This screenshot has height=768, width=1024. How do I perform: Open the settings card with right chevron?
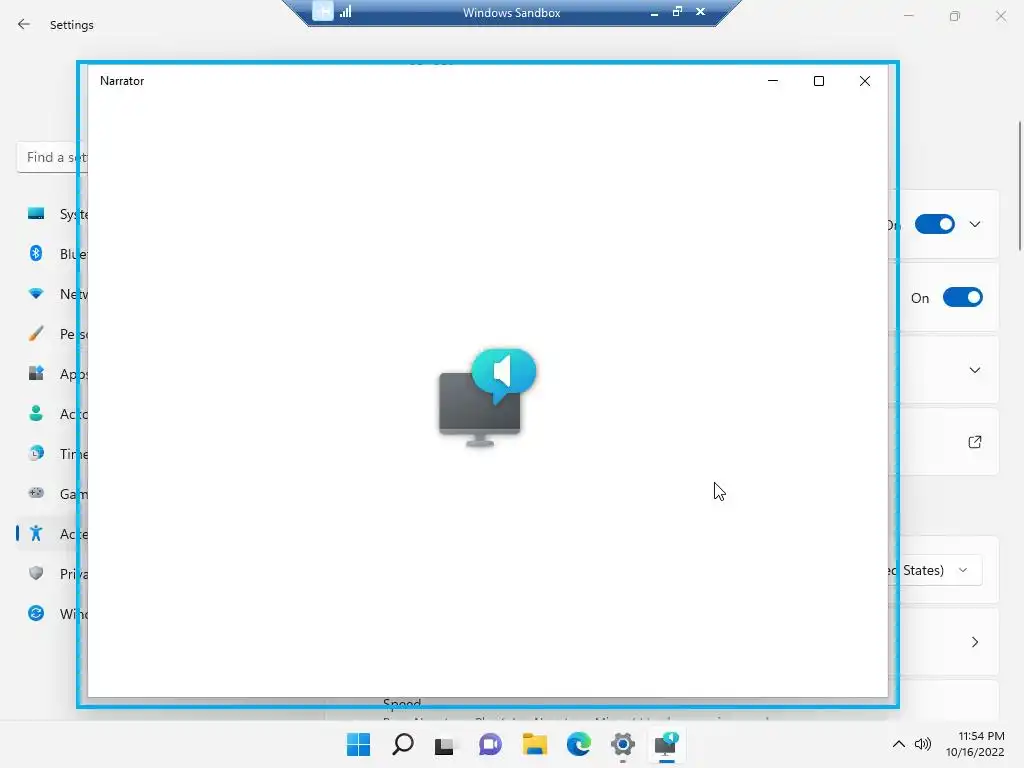click(x=974, y=642)
